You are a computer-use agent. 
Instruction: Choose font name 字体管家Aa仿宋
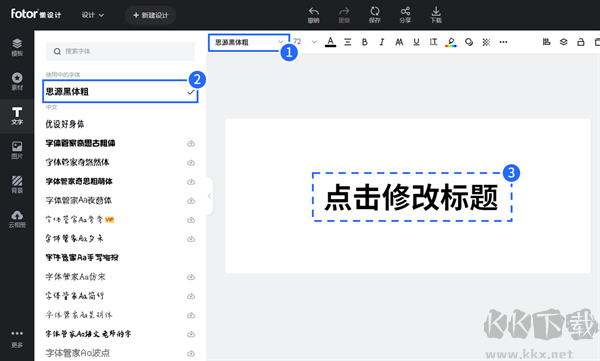click(75, 277)
